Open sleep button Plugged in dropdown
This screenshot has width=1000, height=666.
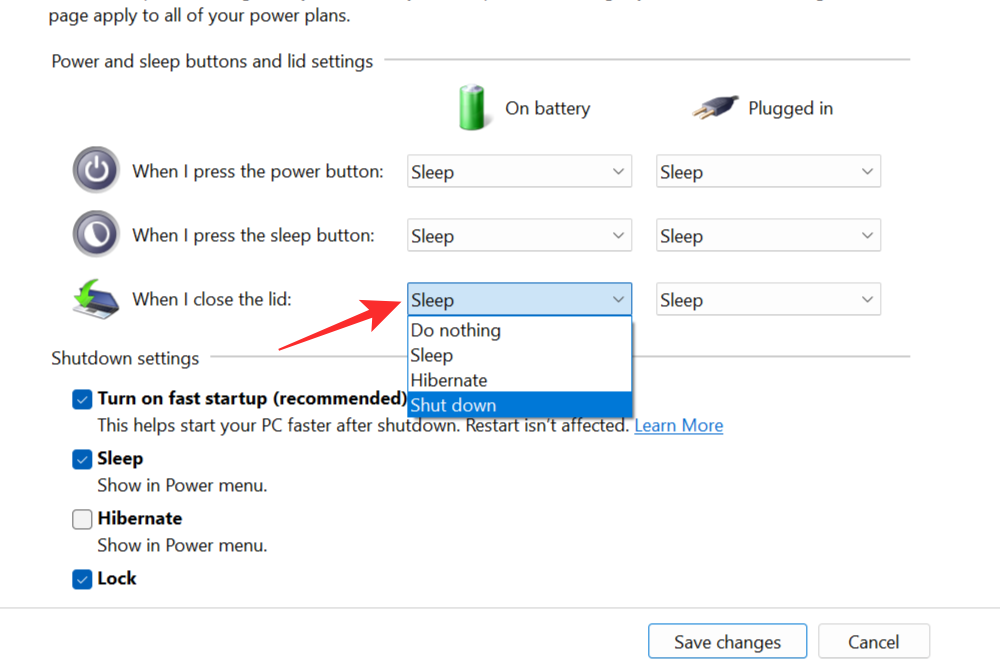tap(768, 236)
